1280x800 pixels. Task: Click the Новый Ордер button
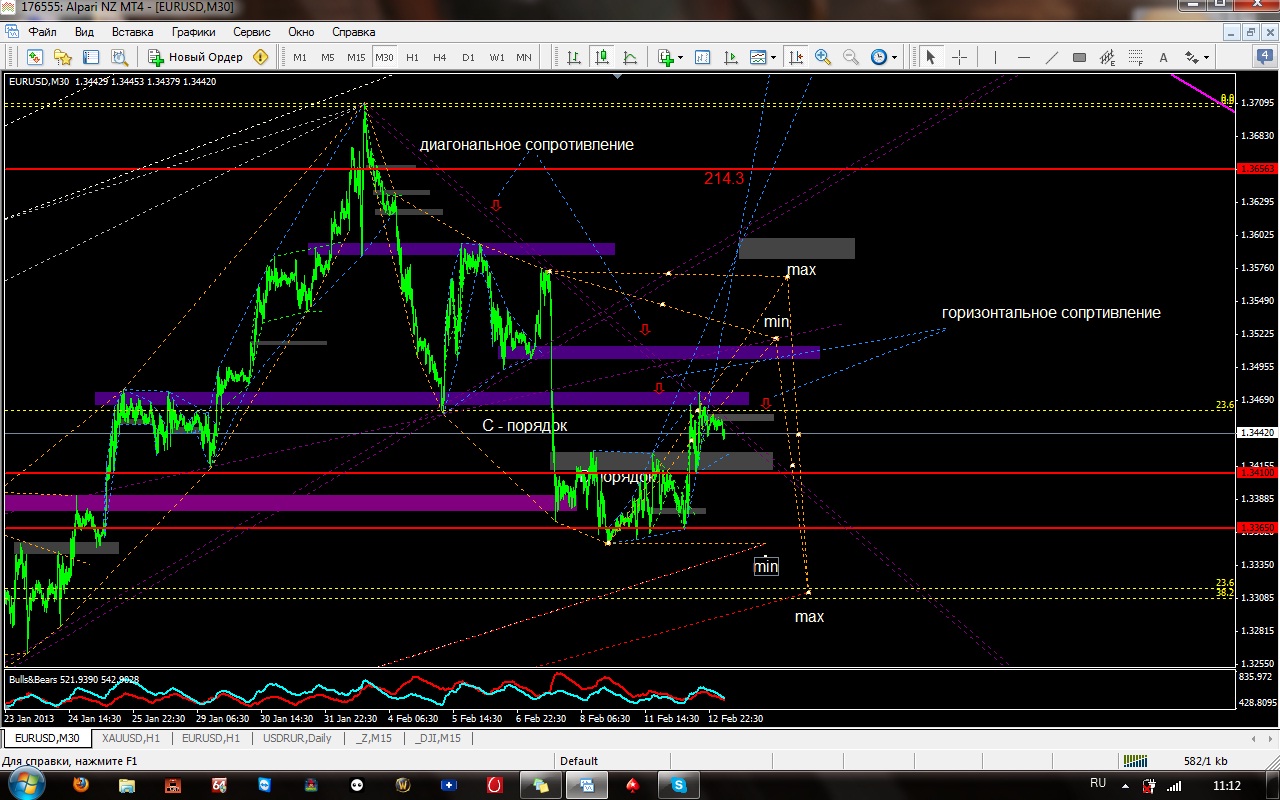[x=196, y=57]
